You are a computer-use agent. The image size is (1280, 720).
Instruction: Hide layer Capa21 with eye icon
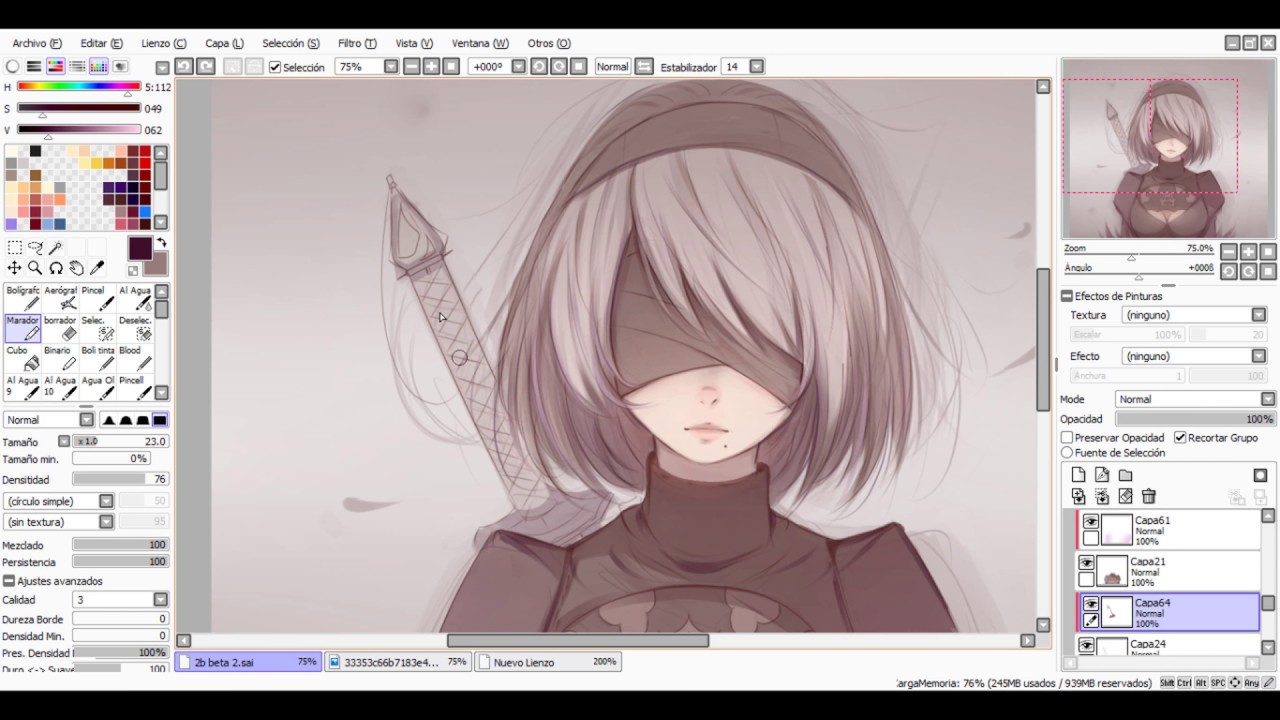[x=1086, y=563]
